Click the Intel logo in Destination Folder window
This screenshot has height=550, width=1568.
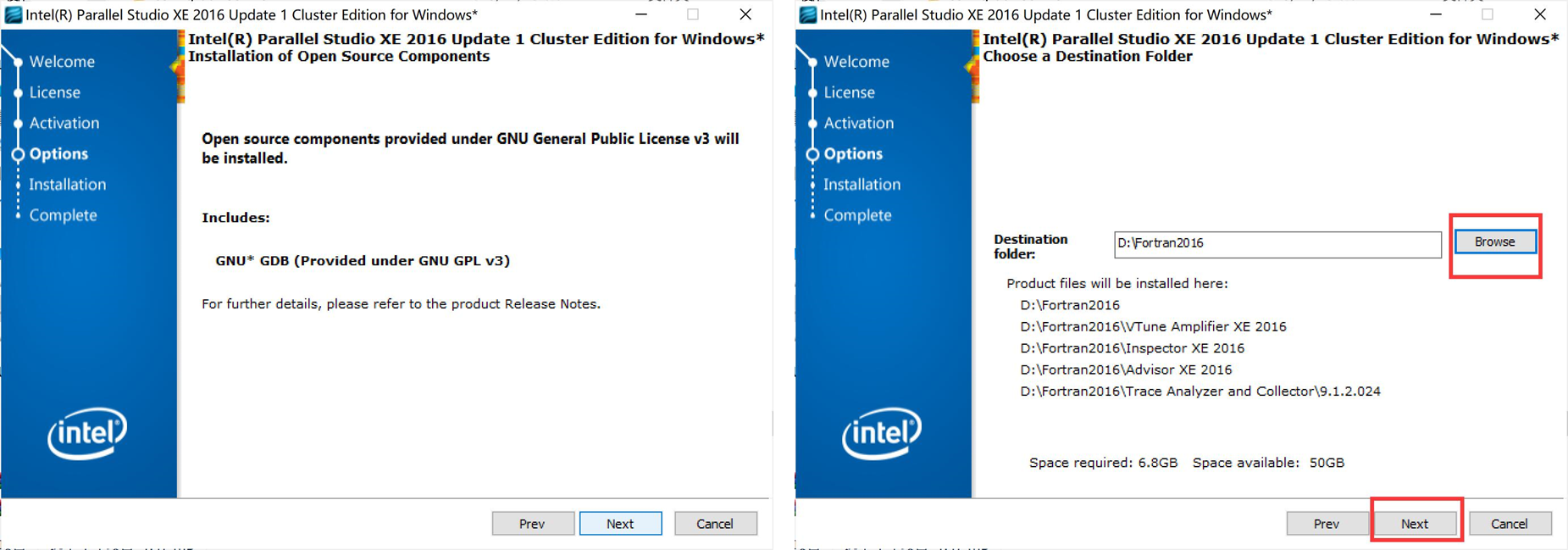click(882, 433)
